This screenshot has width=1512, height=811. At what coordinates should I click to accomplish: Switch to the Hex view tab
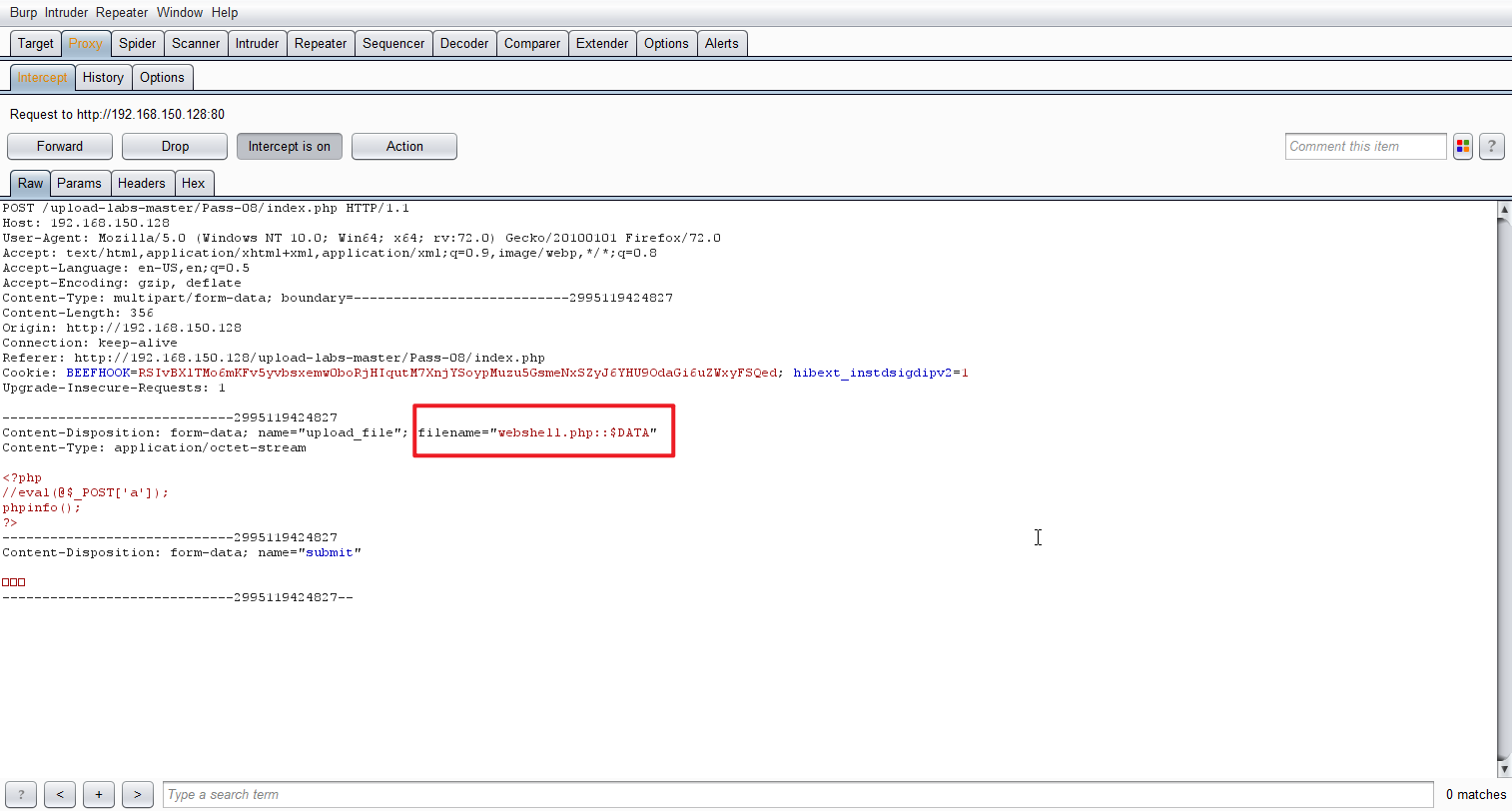point(194,183)
